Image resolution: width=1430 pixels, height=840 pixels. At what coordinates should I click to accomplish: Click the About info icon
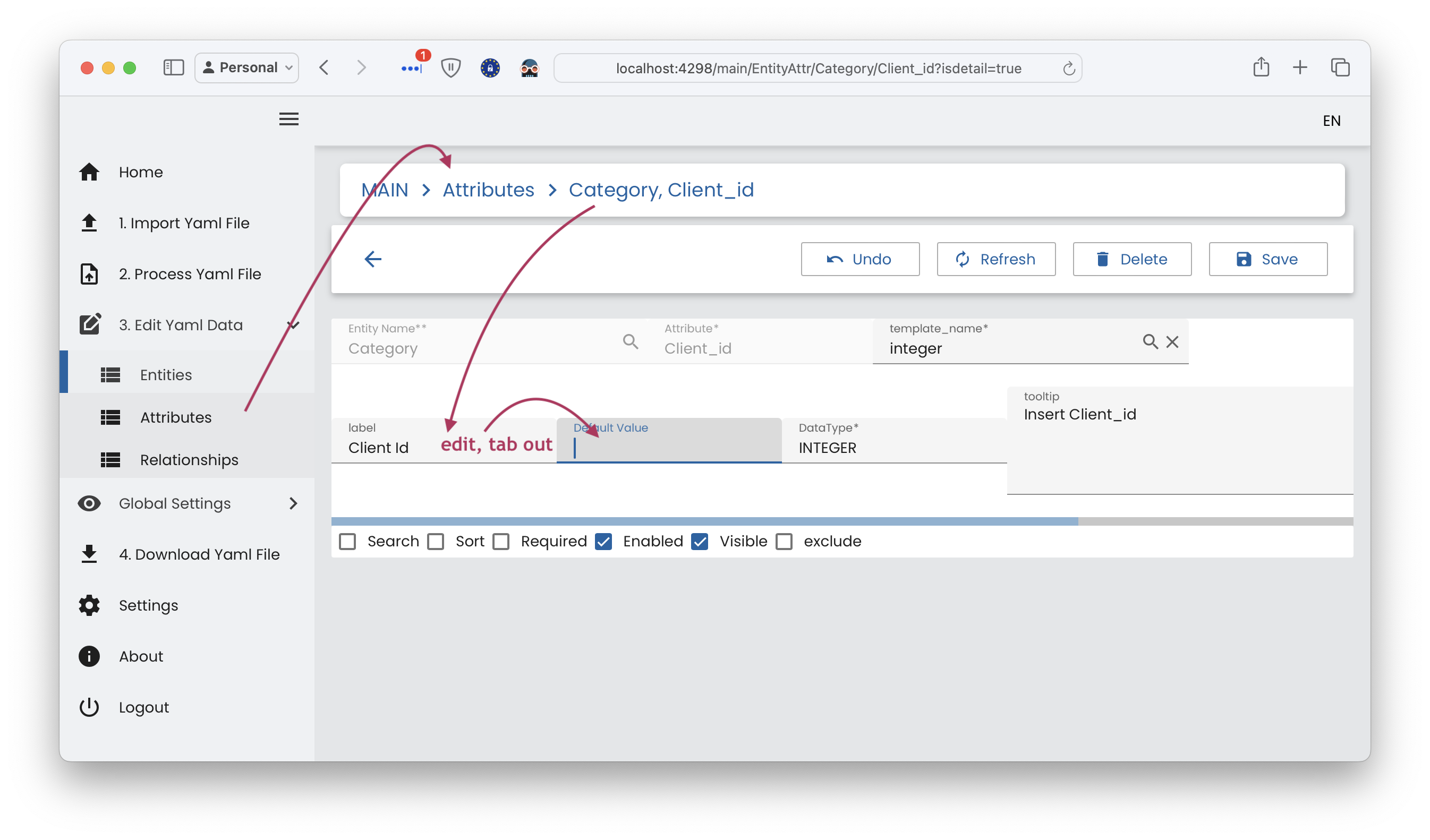coord(89,656)
